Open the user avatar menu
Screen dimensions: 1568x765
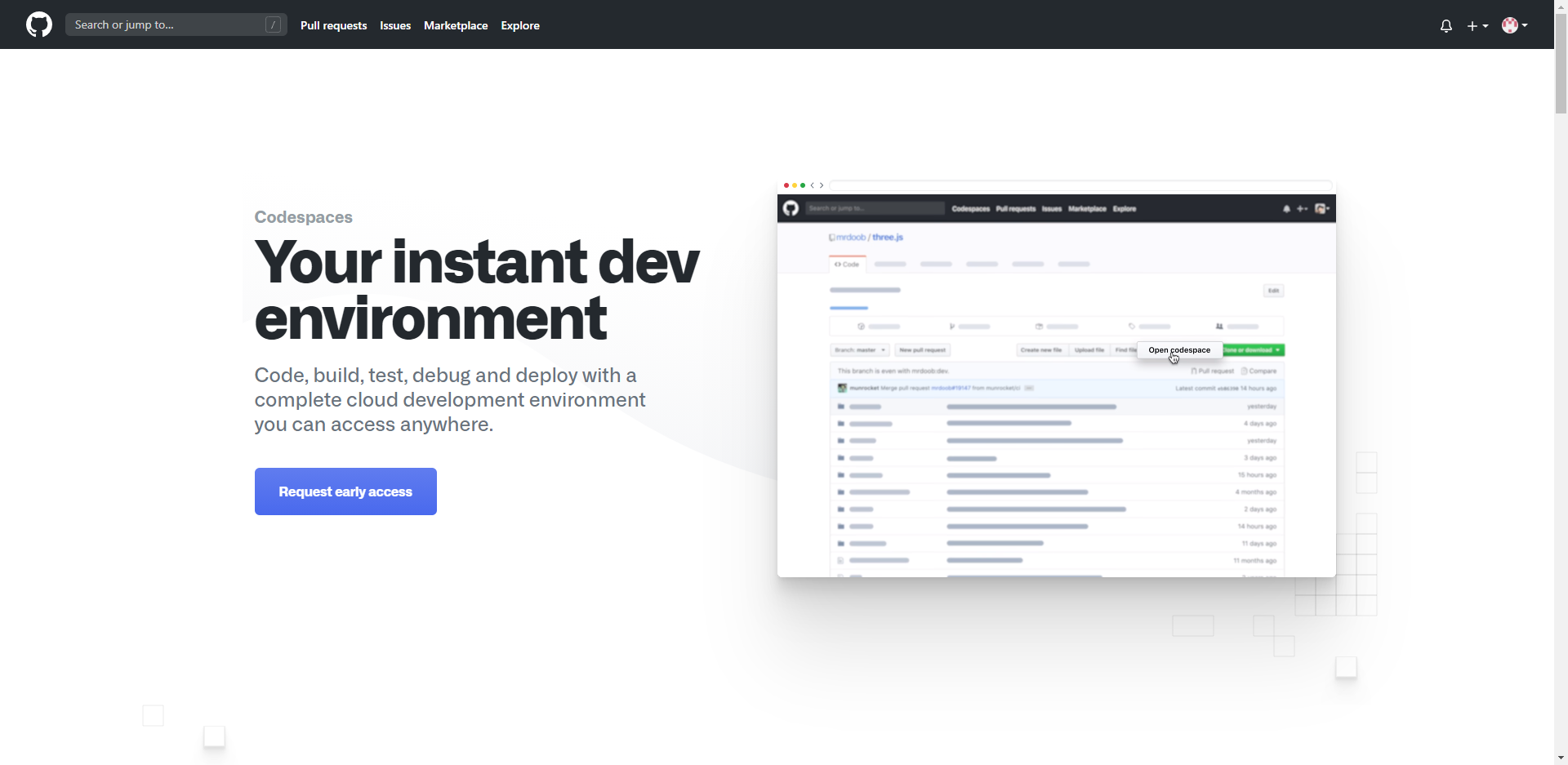pos(1515,25)
